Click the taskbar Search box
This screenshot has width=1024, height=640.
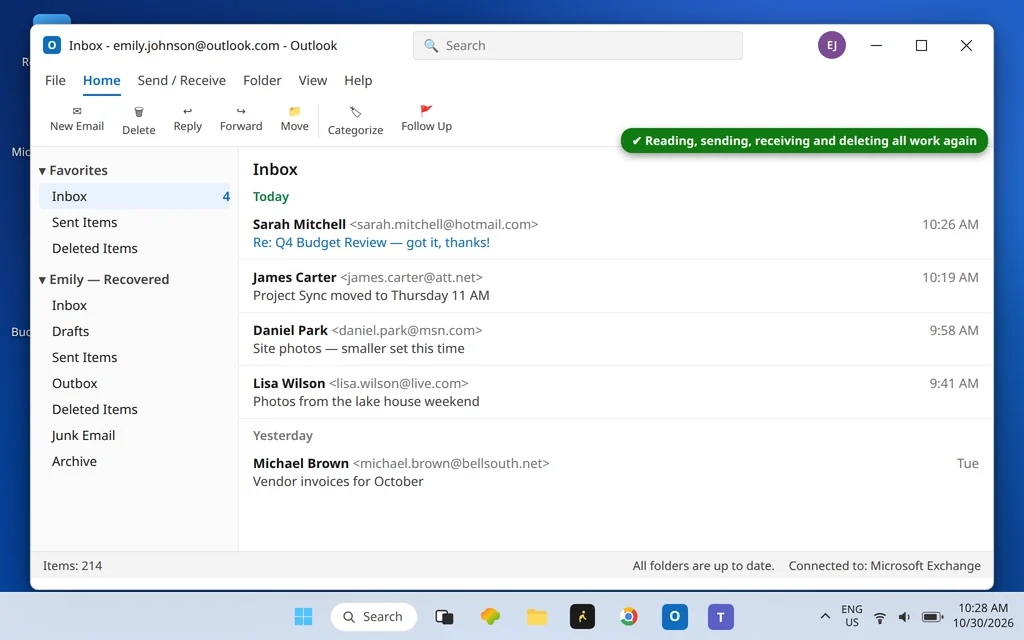pyautogui.click(x=374, y=616)
